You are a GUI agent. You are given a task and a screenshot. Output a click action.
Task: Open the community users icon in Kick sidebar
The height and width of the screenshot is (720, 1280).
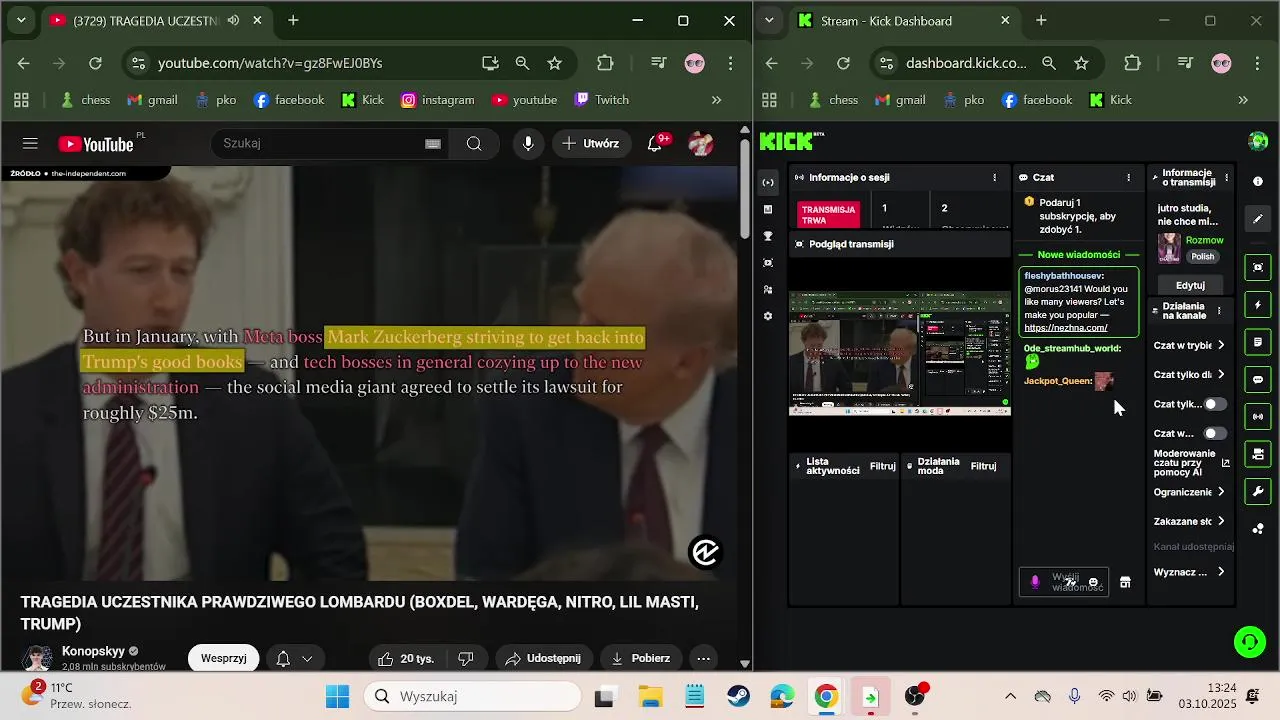768,289
